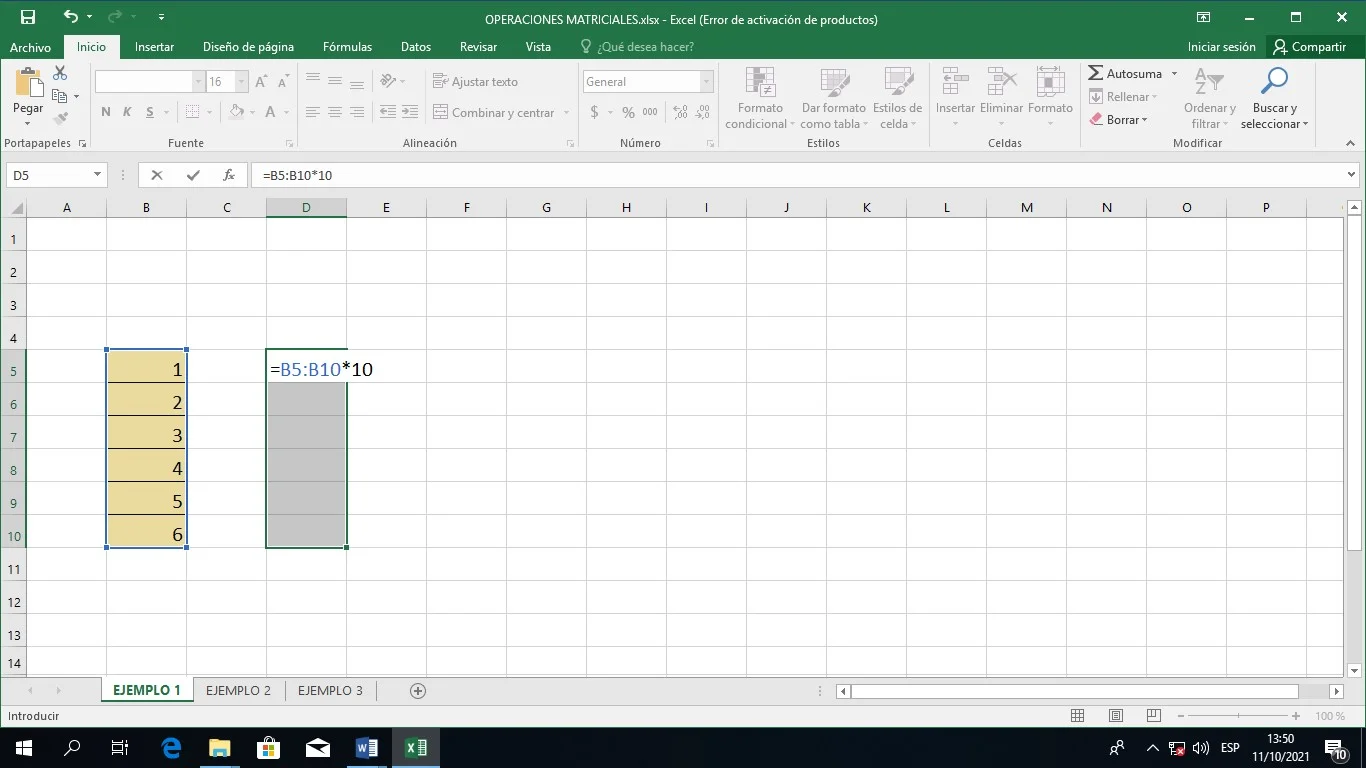Increase font size with the large A icon
Screen dimensions: 1366x768
tap(262, 82)
